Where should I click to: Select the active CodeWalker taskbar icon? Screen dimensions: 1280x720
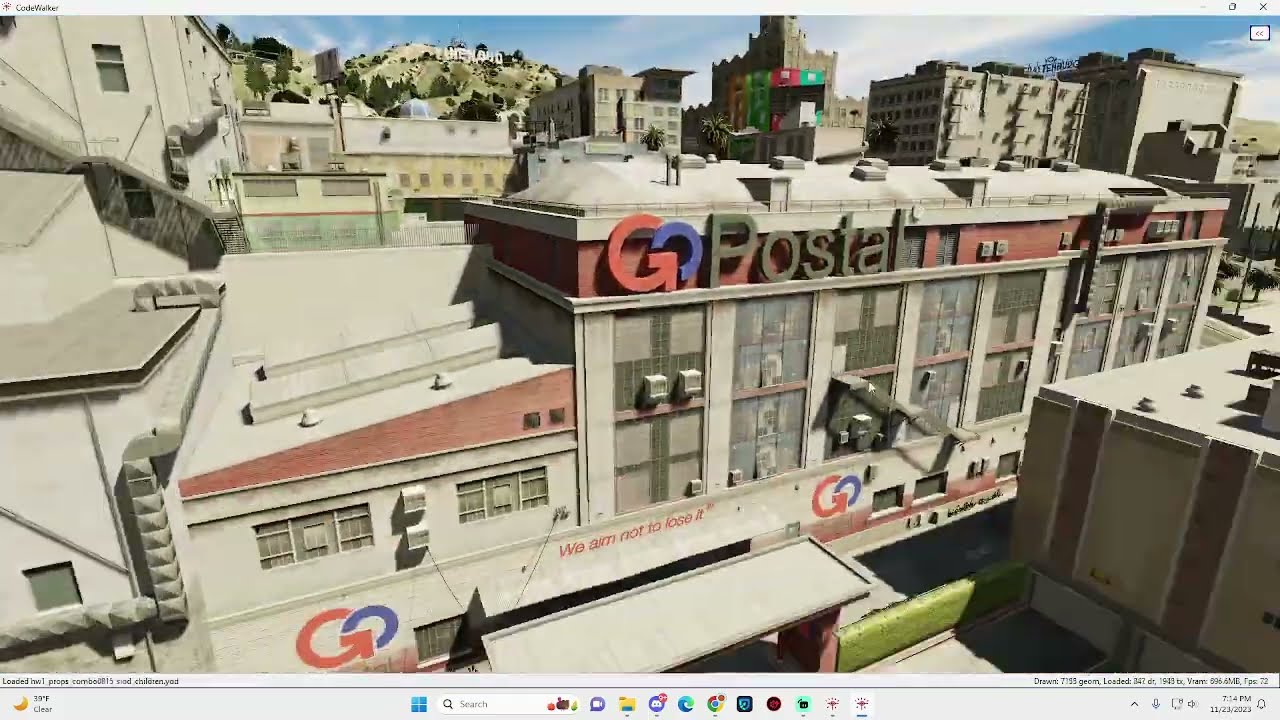tap(862, 704)
